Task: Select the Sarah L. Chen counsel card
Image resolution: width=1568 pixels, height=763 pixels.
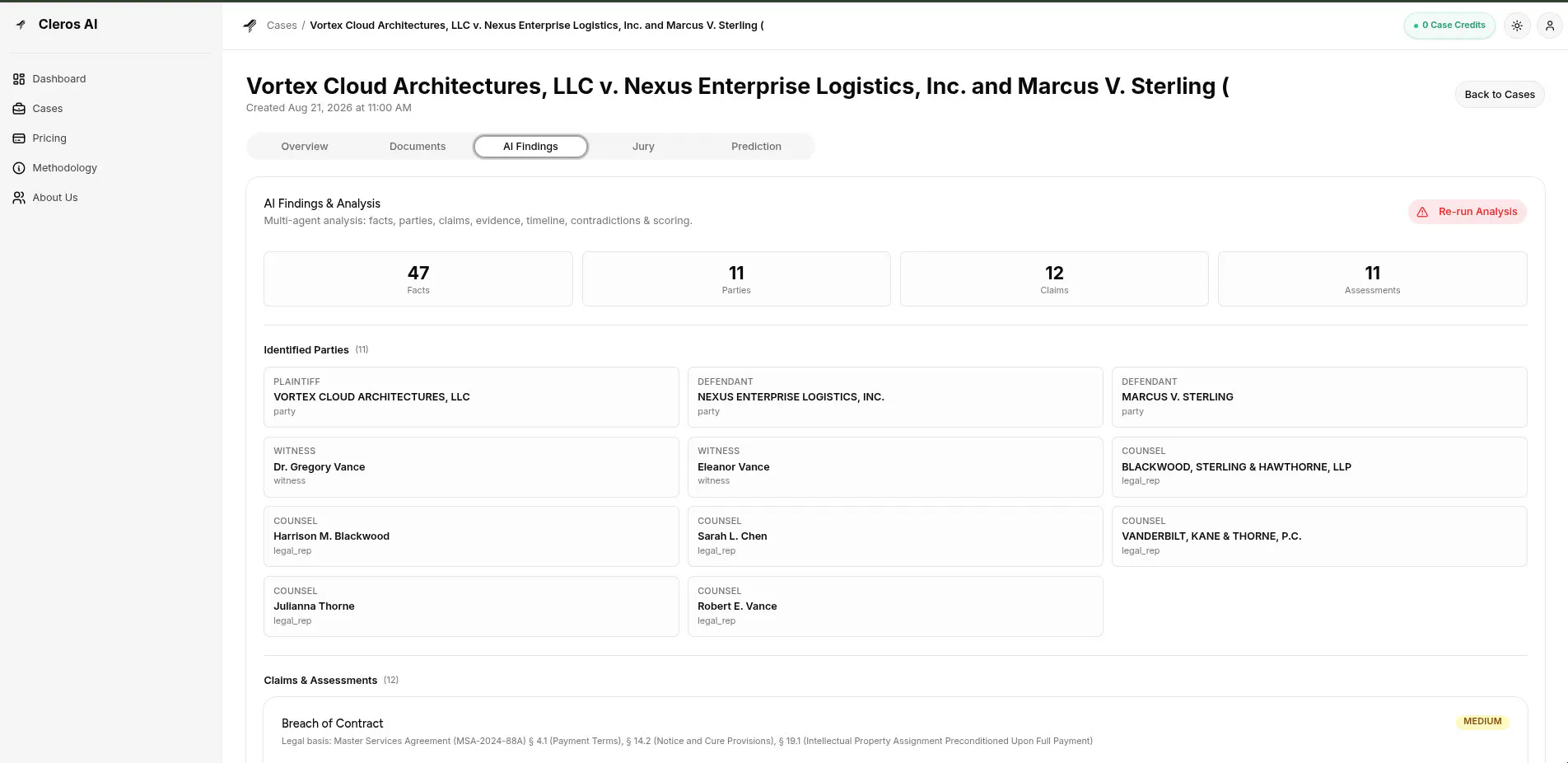Action: tap(895, 536)
